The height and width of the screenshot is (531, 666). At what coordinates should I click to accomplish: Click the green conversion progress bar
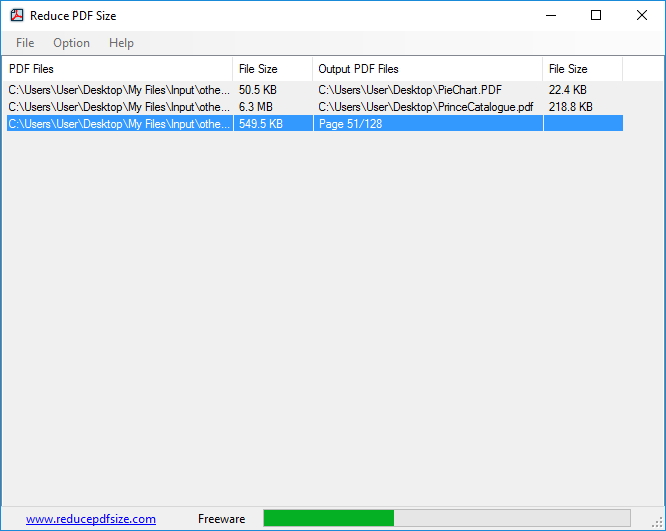(x=447, y=518)
